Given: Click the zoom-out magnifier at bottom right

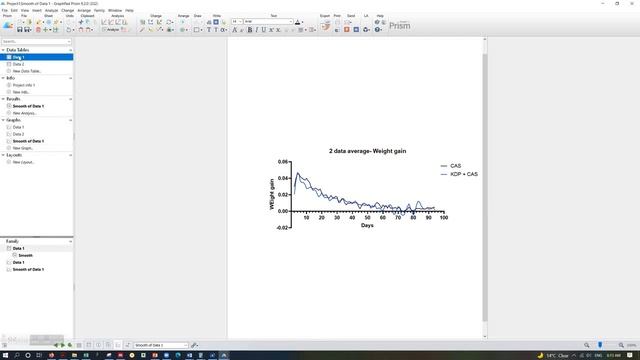Looking at the screenshot, I should point(587,345).
